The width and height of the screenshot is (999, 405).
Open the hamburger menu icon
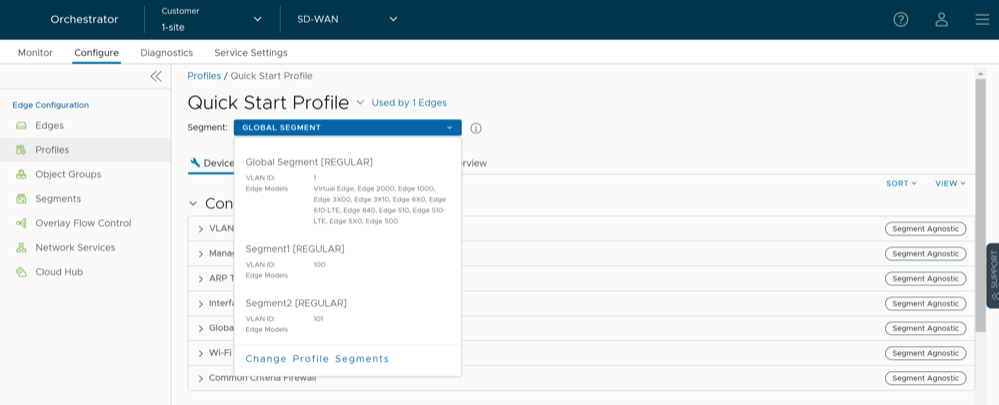pos(981,19)
